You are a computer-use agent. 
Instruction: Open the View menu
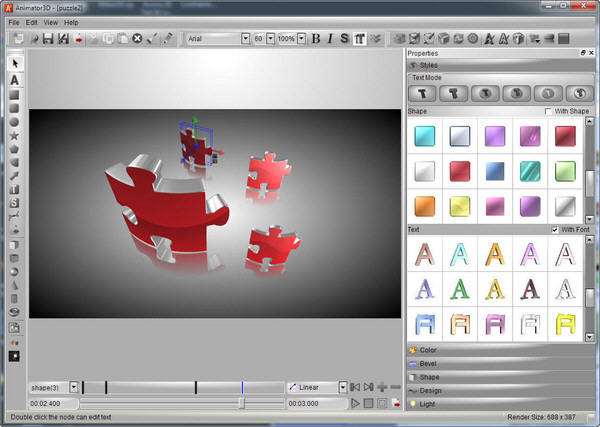click(50, 22)
